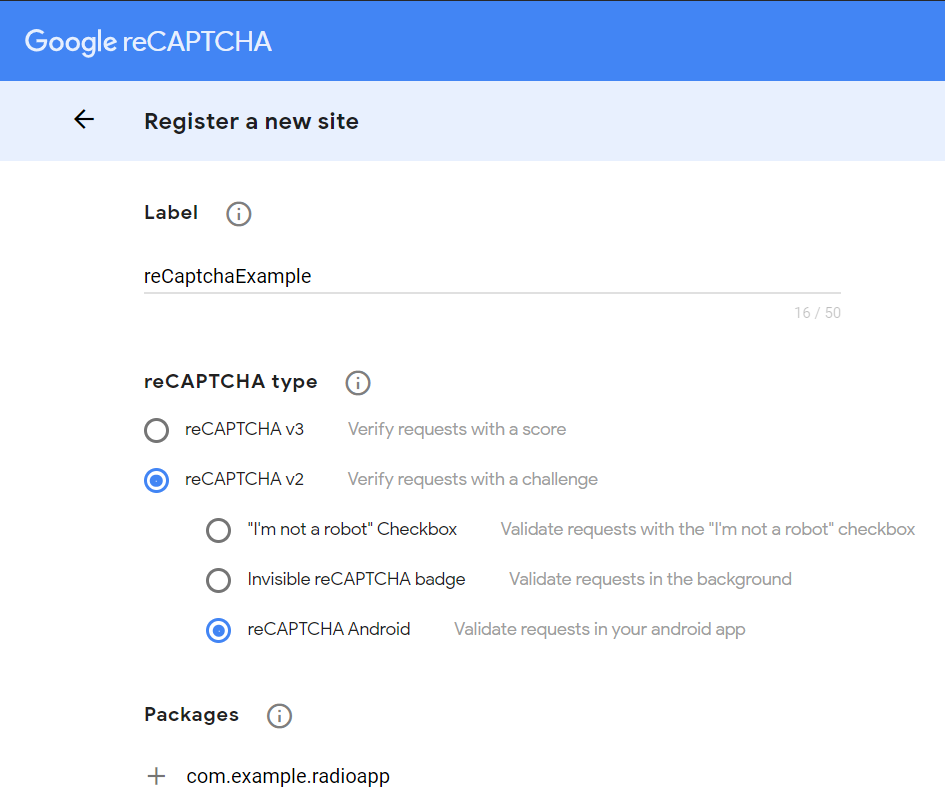Screen dimensions: 945x806
Task: Click the com.example.radioapp package field
Action: pyautogui.click(x=288, y=776)
